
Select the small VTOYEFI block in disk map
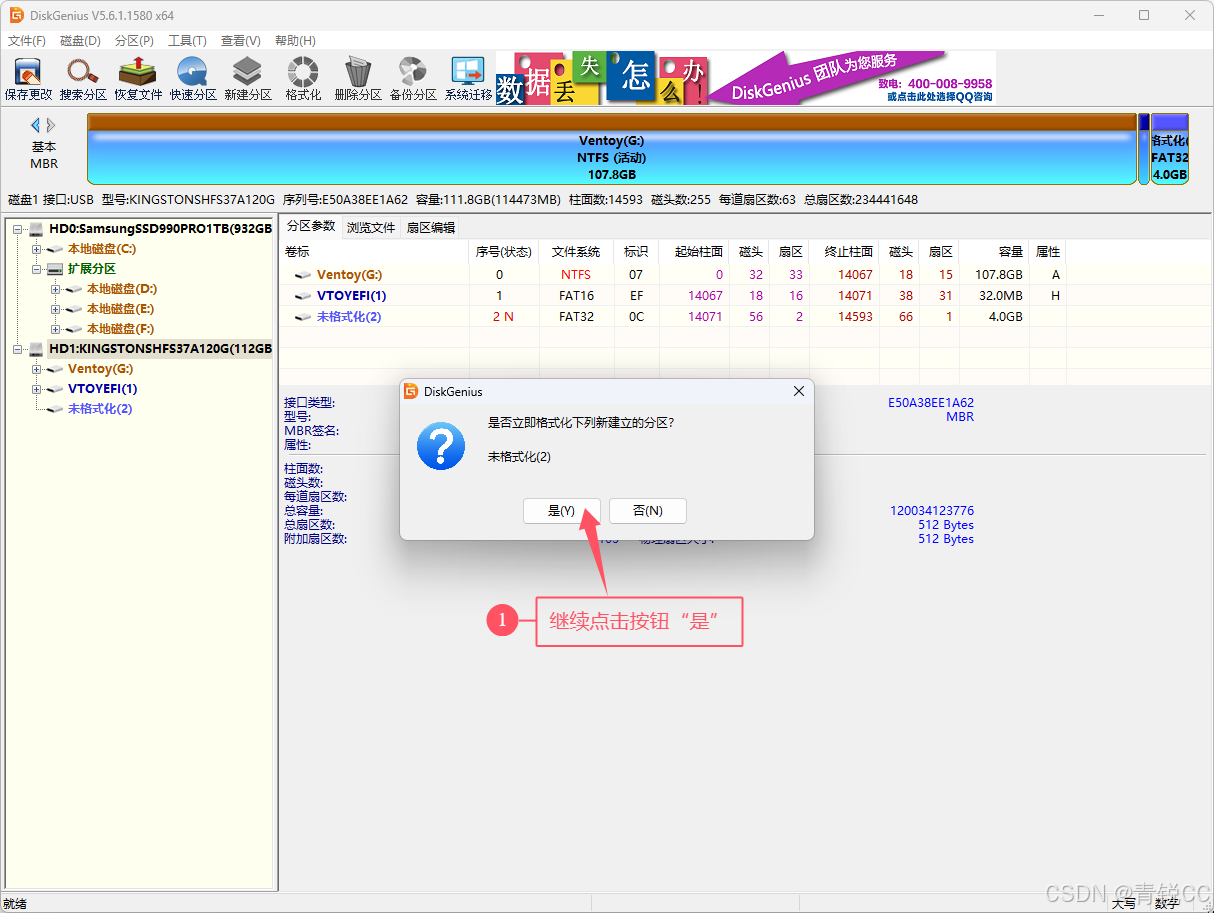tap(1144, 149)
